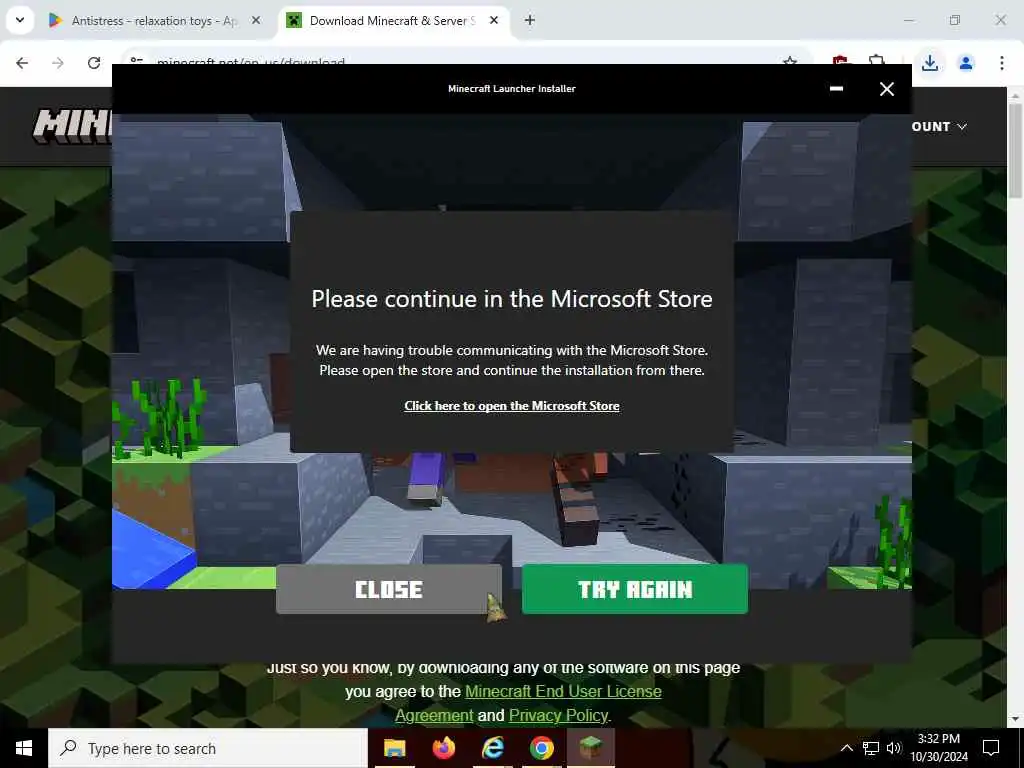Switch to the Download Minecraft & Server tab

(392, 21)
